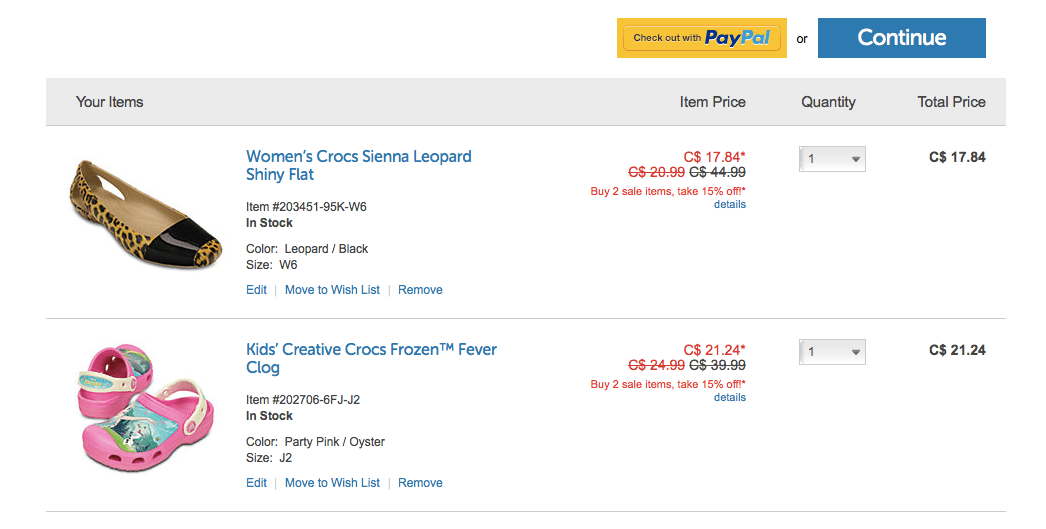
Task: Edit the Frozen Fever Clog item
Action: tap(256, 483)
